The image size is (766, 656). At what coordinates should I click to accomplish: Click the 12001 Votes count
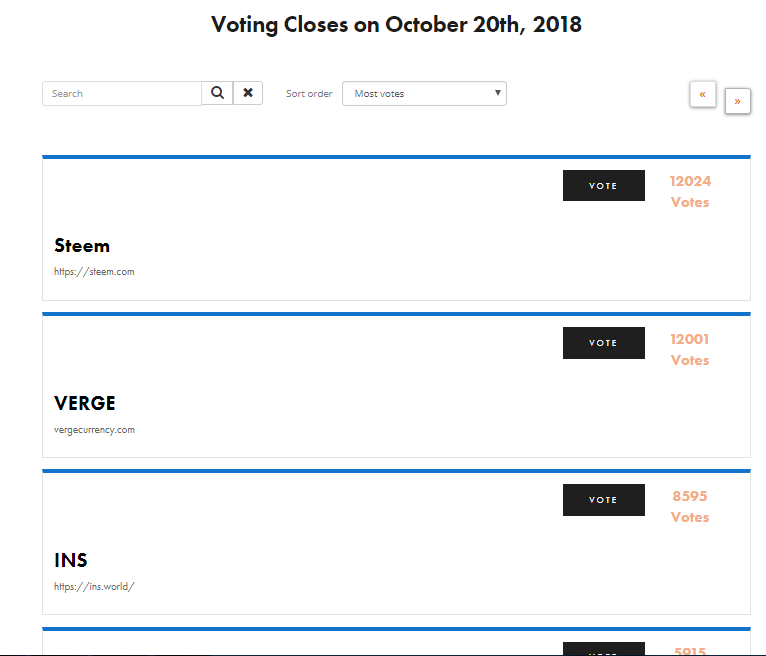pyautogui.click(x=690, y=349)
